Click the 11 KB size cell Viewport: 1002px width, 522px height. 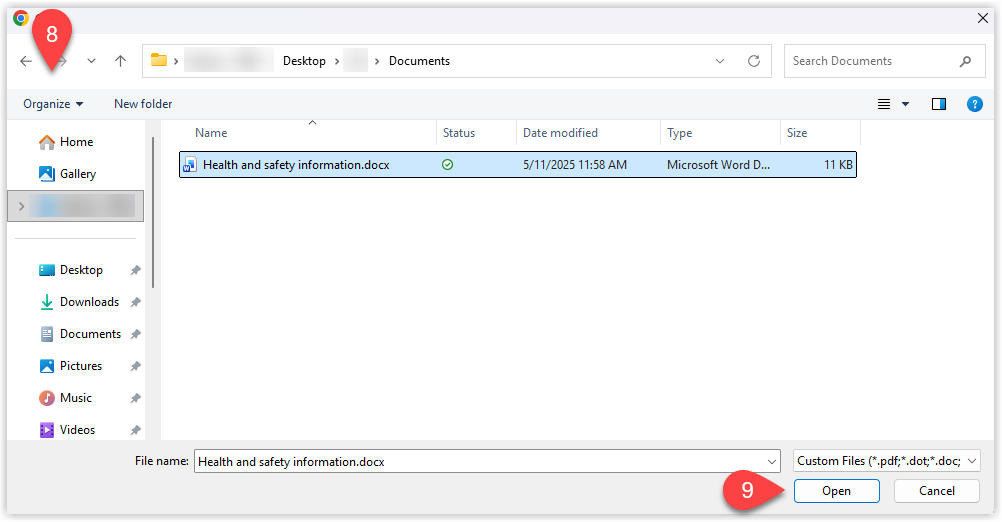[838, 165]
